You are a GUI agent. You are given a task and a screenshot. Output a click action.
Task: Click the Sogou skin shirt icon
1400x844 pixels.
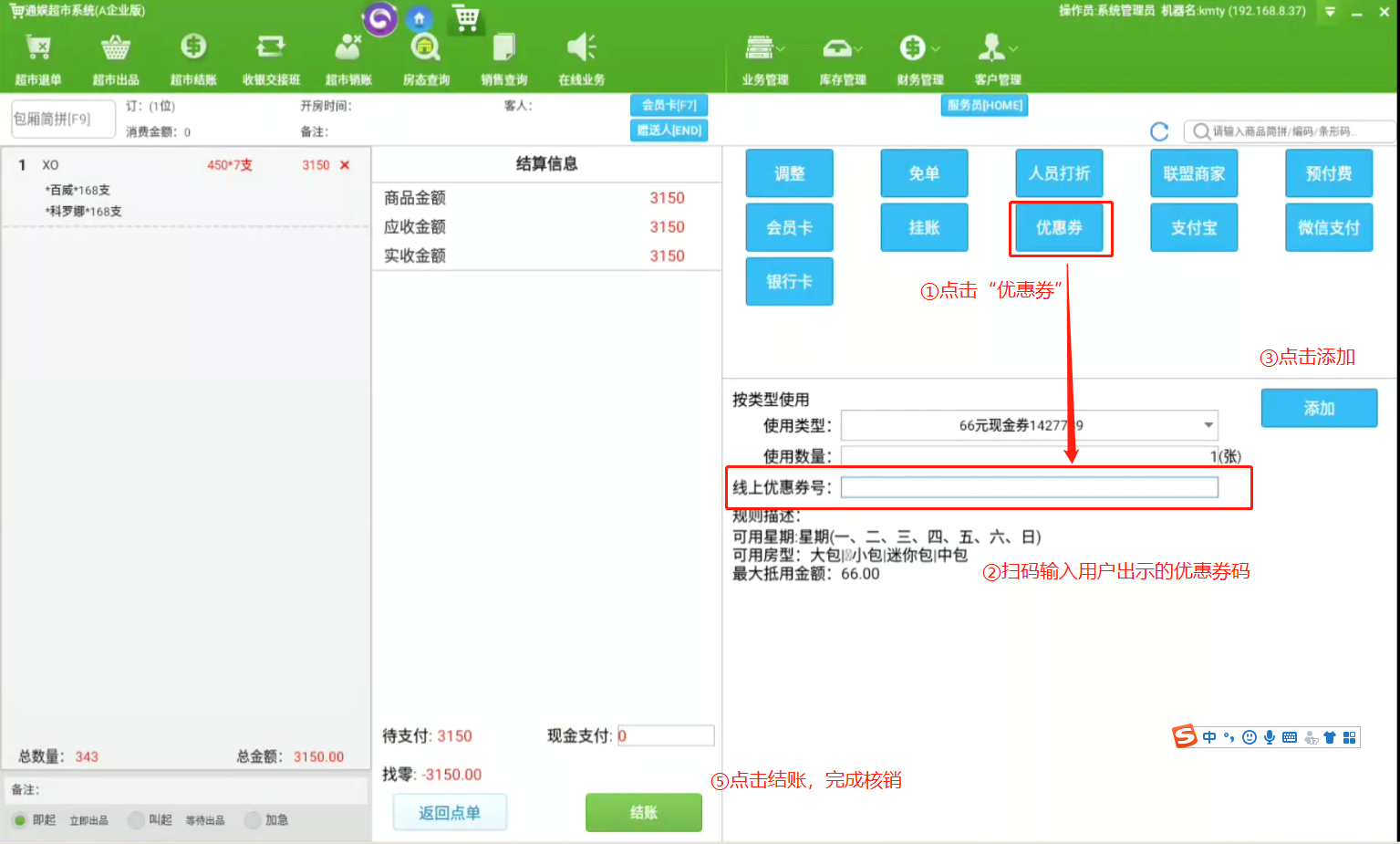click(x=1330, y=737)
